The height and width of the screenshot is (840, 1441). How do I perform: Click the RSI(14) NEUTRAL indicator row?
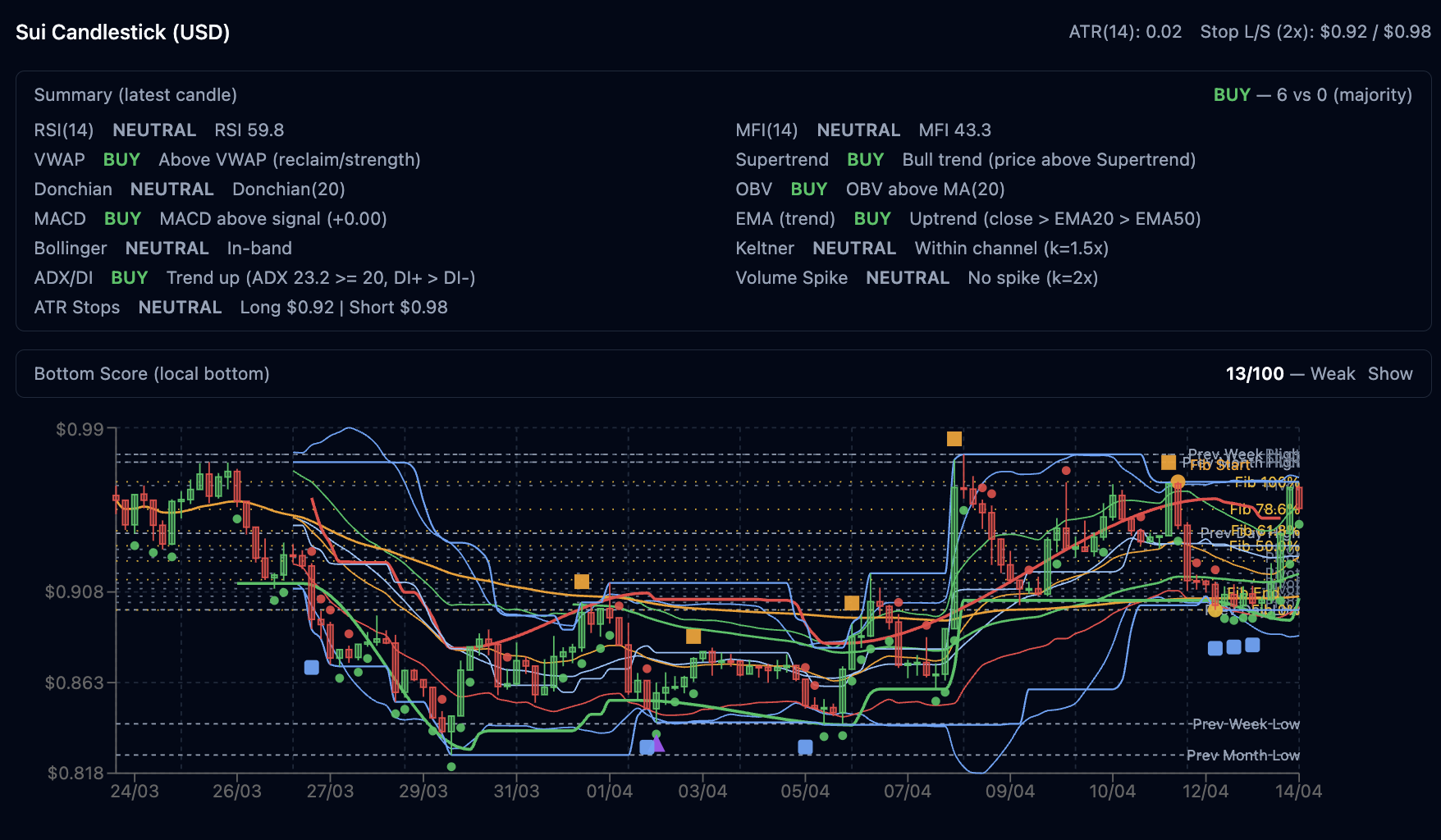pos(159,130)
